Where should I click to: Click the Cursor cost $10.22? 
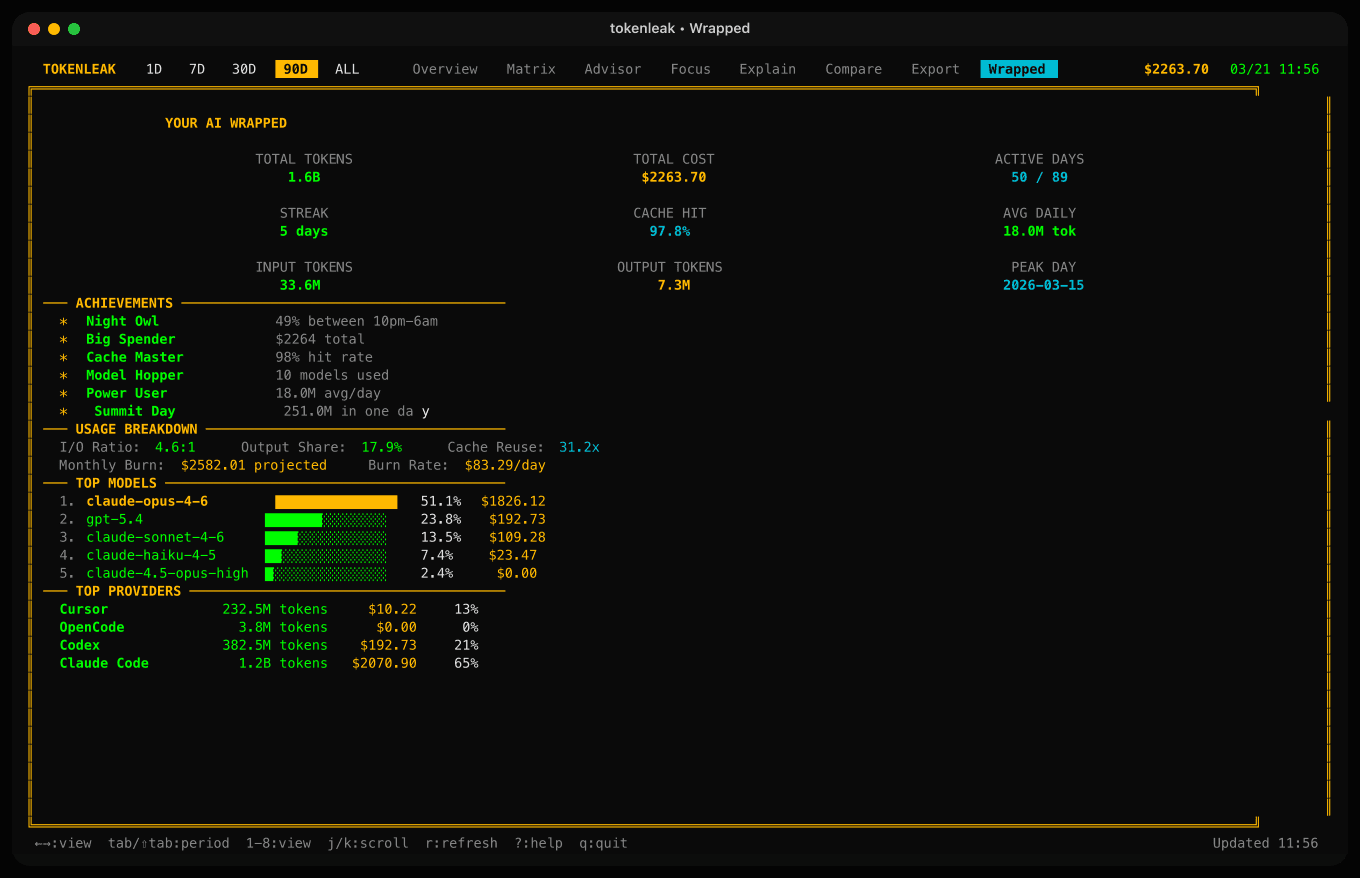392,609
